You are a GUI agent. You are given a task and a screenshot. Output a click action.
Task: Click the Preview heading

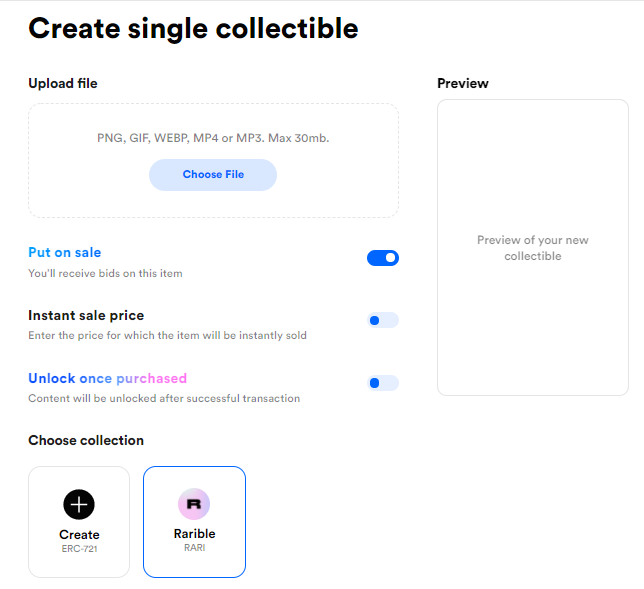click(463, 83)
